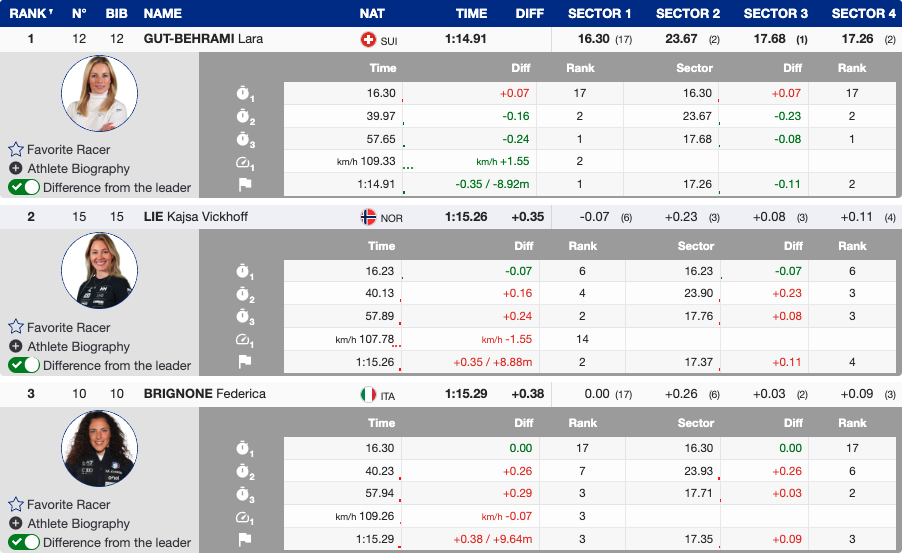Viewport: 905px width, 557px height.
Task: Click the star icon beside Gut-Behrami's Favorite Racer
Action: coord(16,149)
